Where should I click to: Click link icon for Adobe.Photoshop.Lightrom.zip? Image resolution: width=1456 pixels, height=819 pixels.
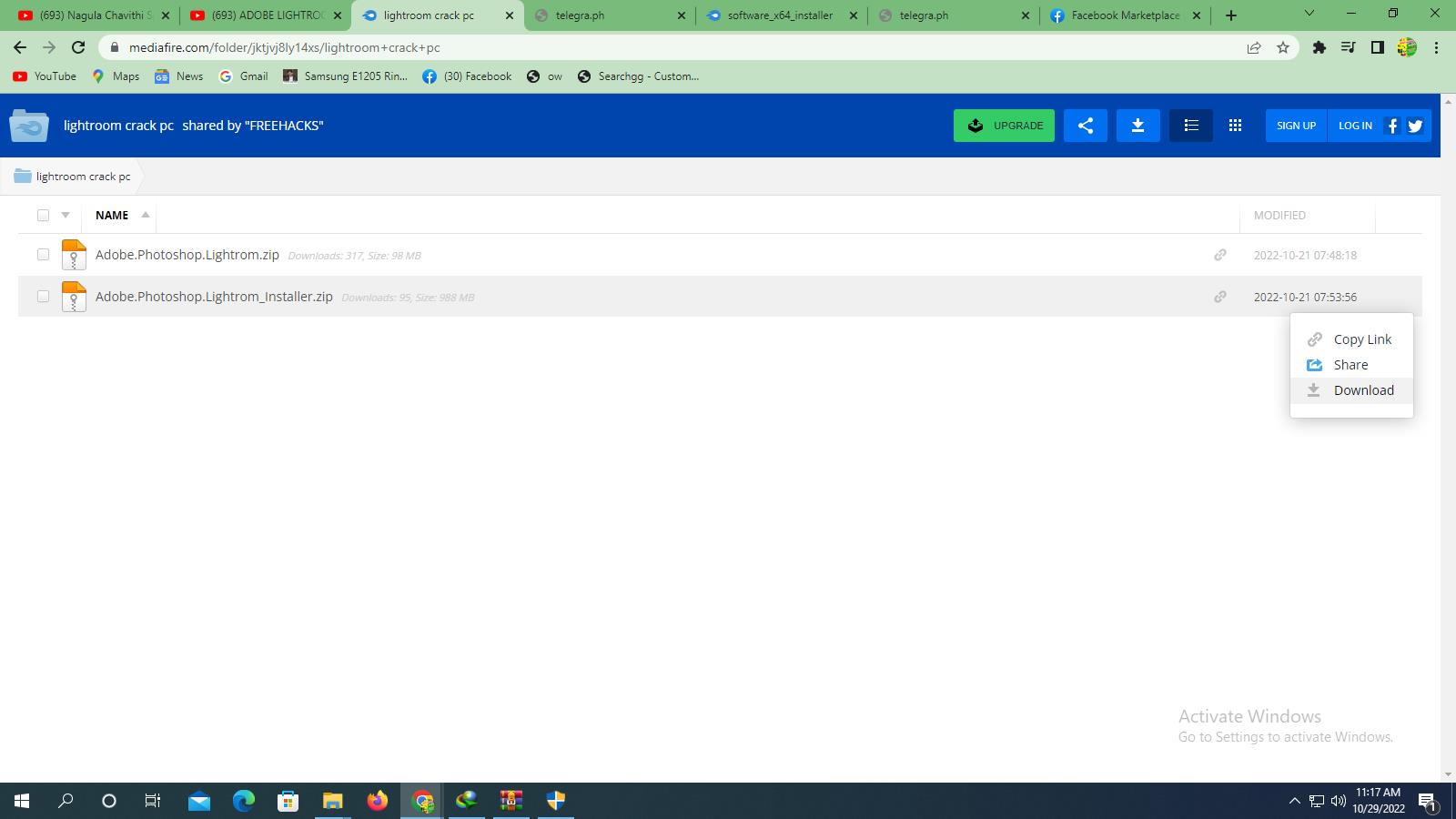[1220, 255]
